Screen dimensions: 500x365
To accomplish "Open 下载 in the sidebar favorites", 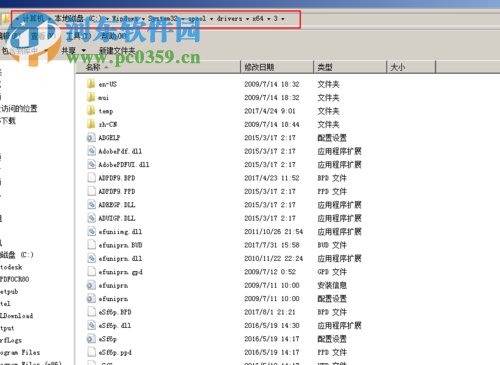I will click(x=8, y=121).
